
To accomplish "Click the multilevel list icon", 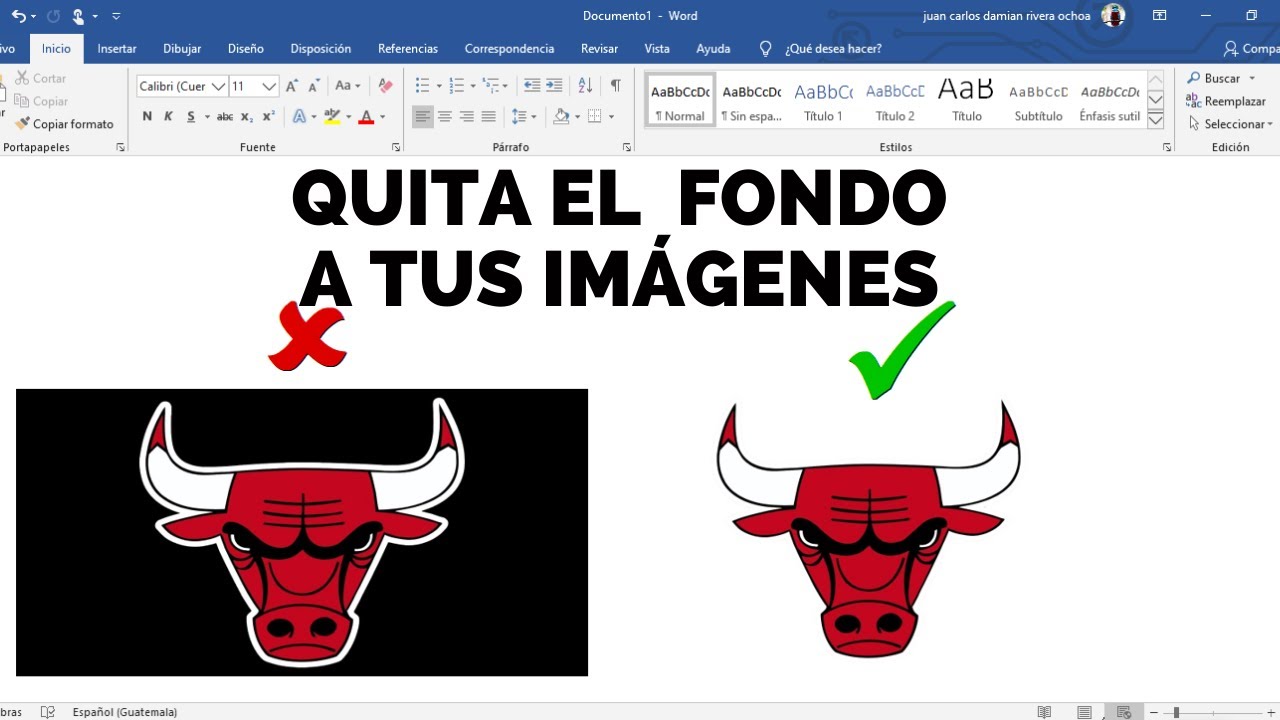I will click(490, 86).
